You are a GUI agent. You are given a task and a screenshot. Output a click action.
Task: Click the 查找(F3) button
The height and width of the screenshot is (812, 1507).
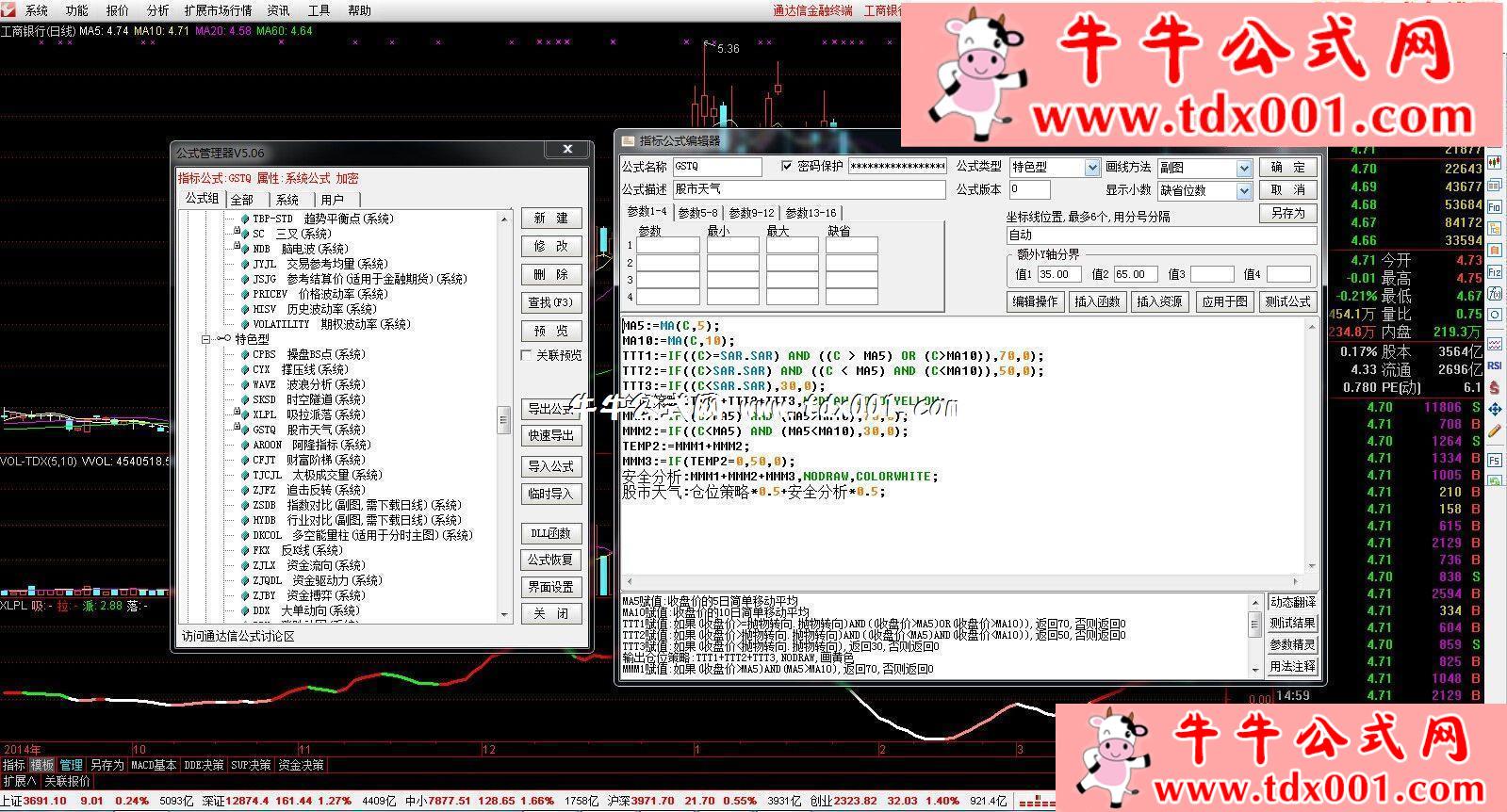551,302
